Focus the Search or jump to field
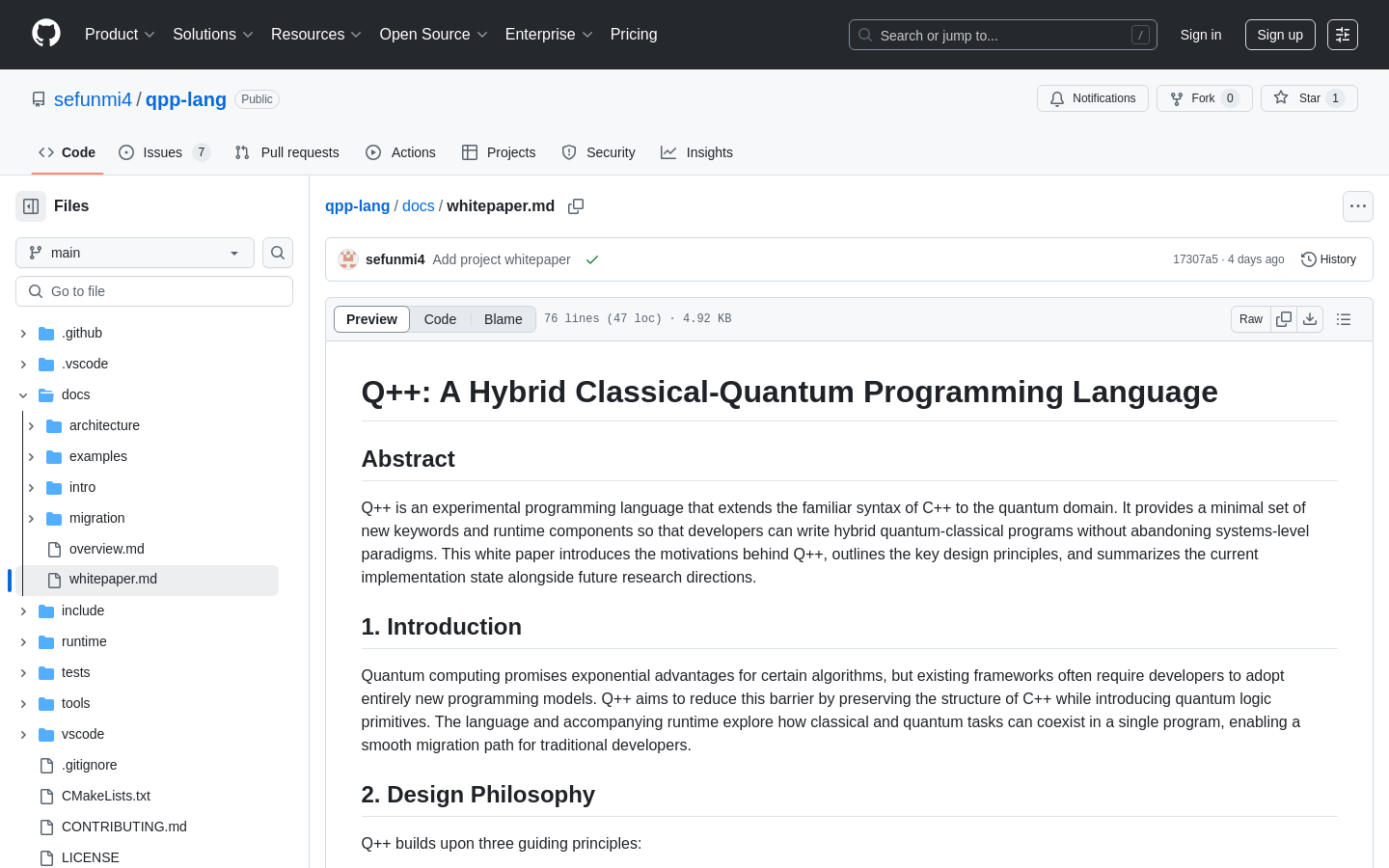 point(1003,35)
